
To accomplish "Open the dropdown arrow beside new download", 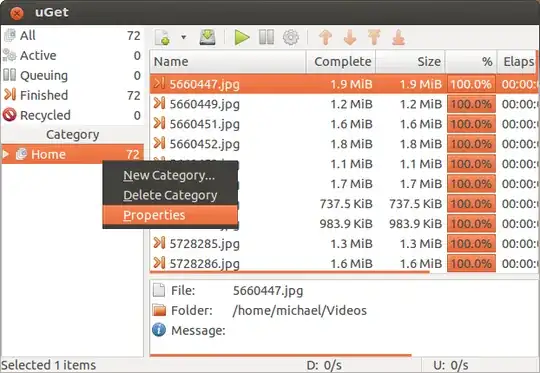I will click(x=184, y=37).
